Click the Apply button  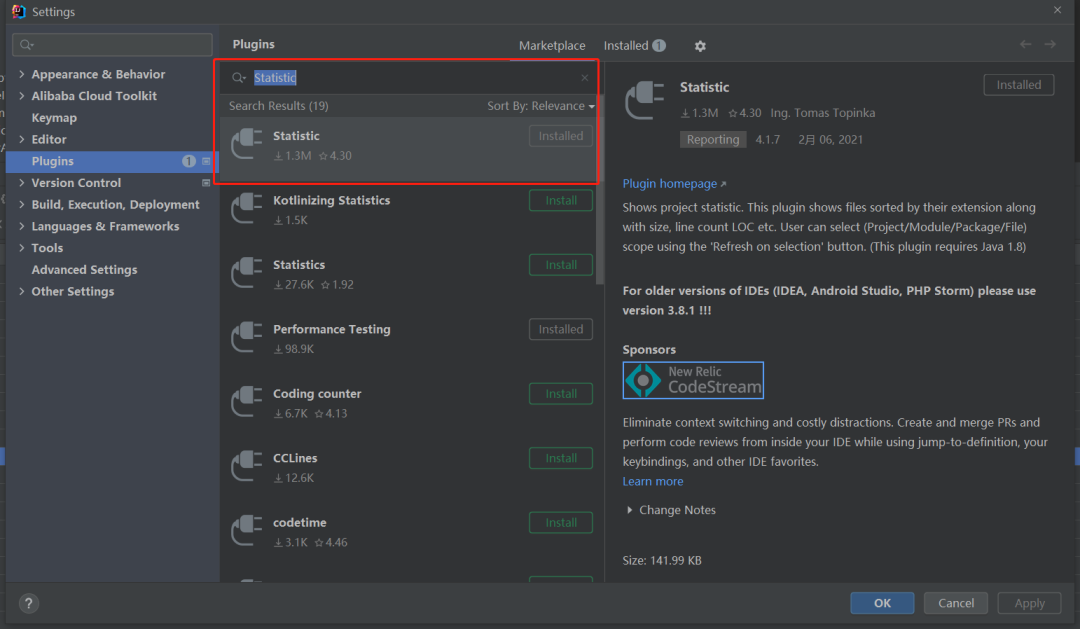click(x=1030, y=604)
